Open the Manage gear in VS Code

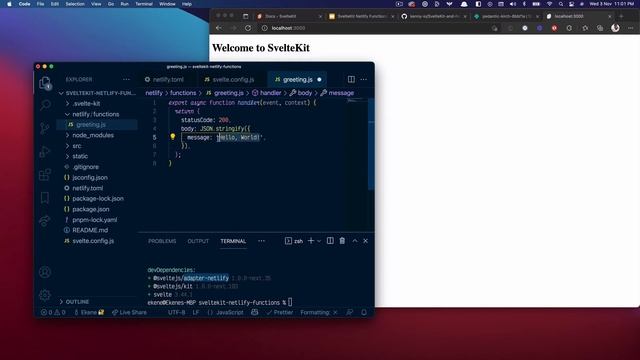click(45, 294)
